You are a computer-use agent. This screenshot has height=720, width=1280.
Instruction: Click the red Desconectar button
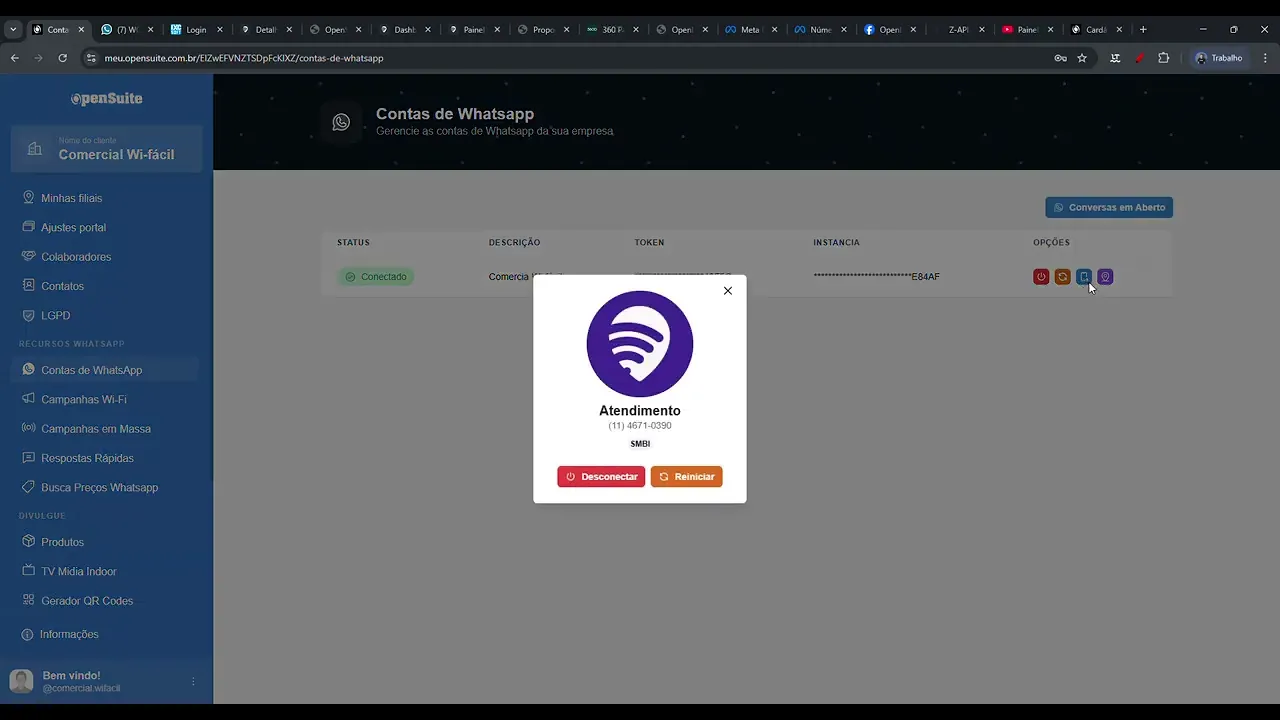pyautogui.click(x=601, y=477)
